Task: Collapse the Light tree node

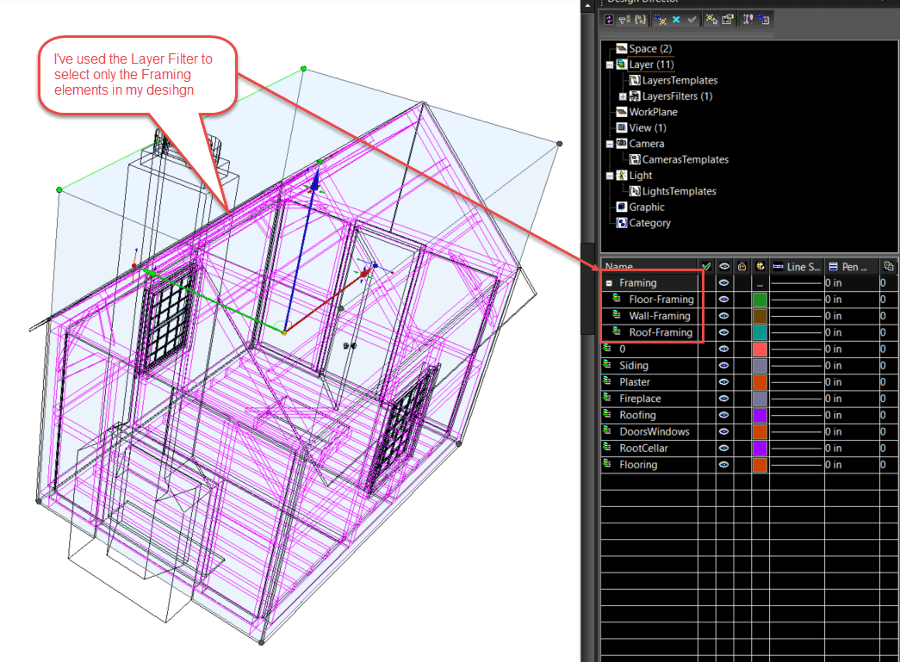Action: (x=610, y=176)
